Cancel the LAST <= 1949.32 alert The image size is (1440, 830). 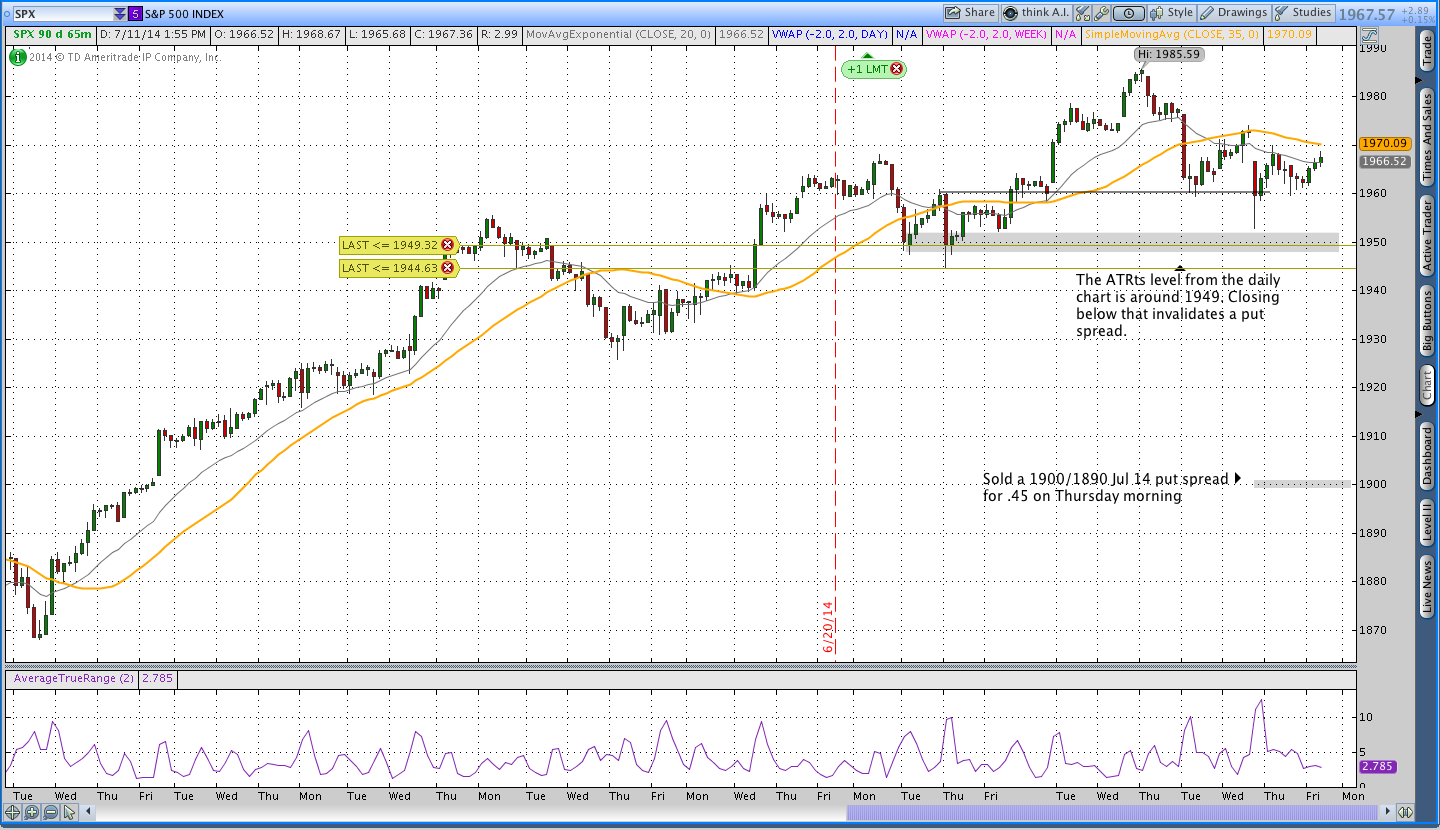(447, 244)
